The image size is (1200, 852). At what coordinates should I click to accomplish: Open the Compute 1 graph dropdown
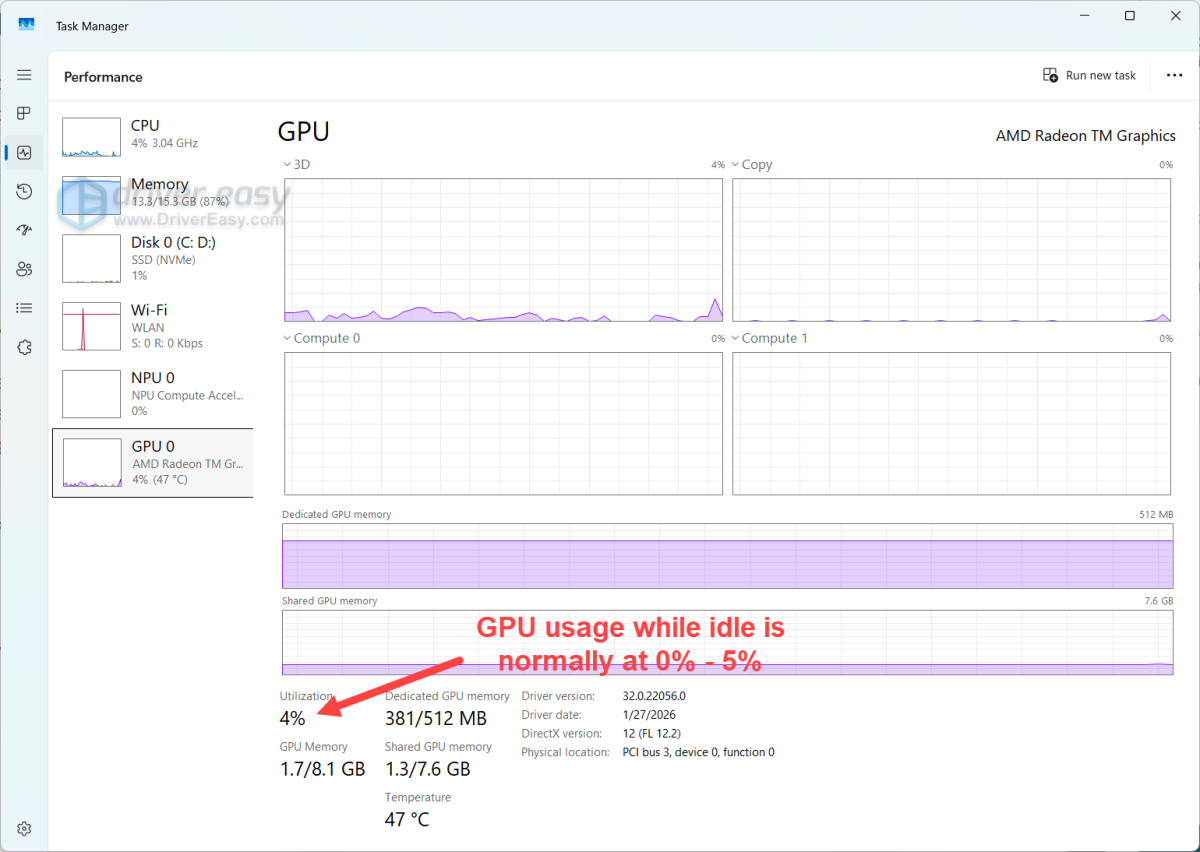click(x=770, y=338)
